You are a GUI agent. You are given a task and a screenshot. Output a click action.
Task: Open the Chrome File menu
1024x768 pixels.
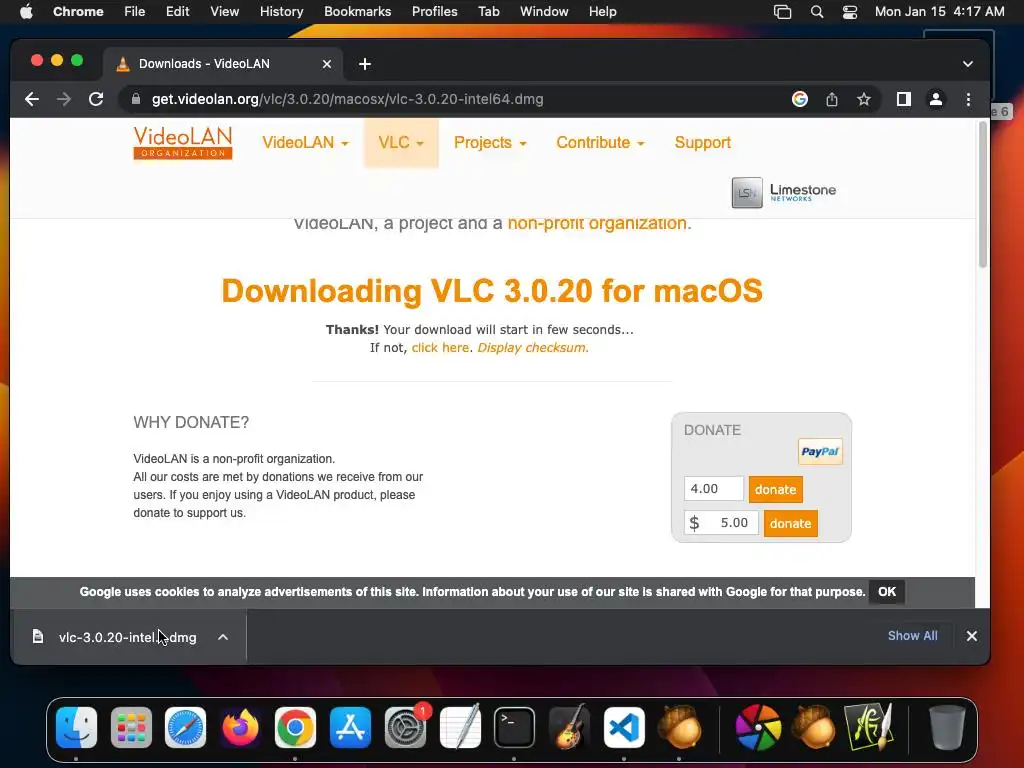(135, 12)
